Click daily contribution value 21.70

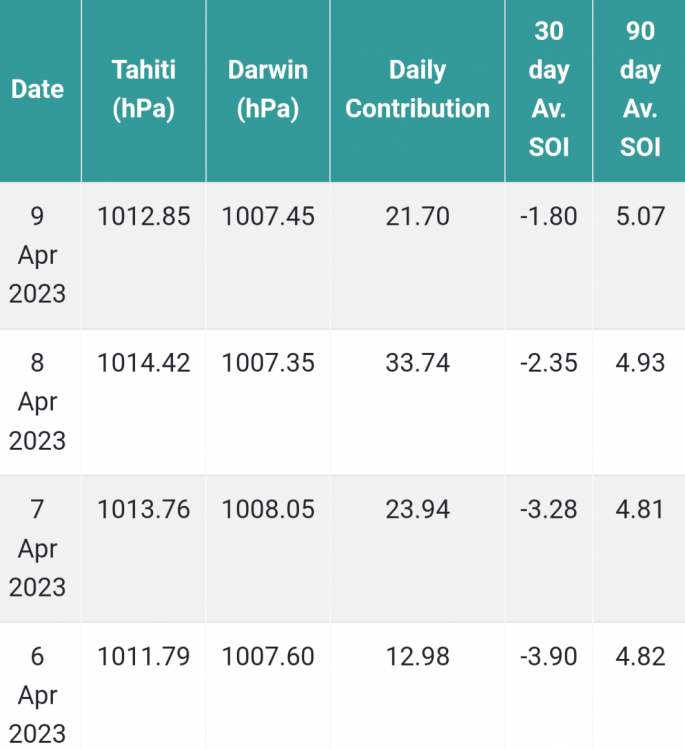(x=417, y=216)
